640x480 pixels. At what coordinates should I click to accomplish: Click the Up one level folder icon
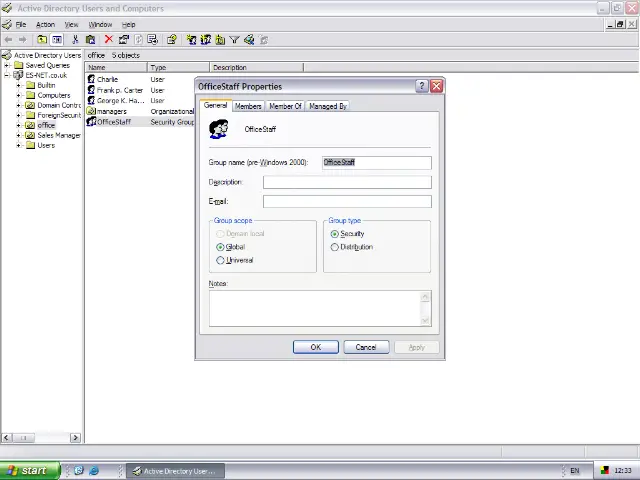point(42,40)
